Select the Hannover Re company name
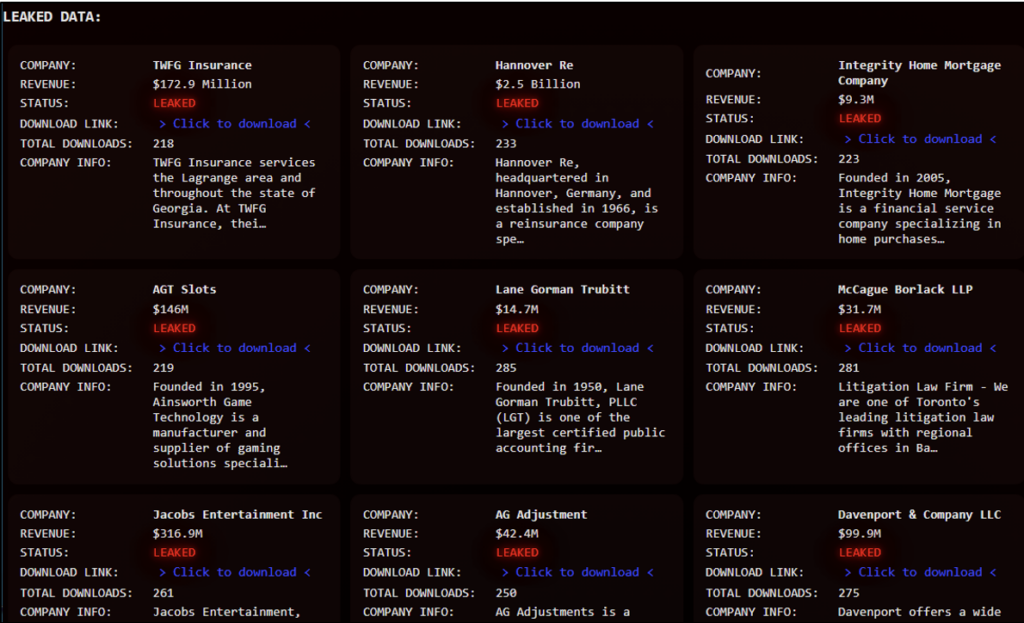 (x=534, y=65)
